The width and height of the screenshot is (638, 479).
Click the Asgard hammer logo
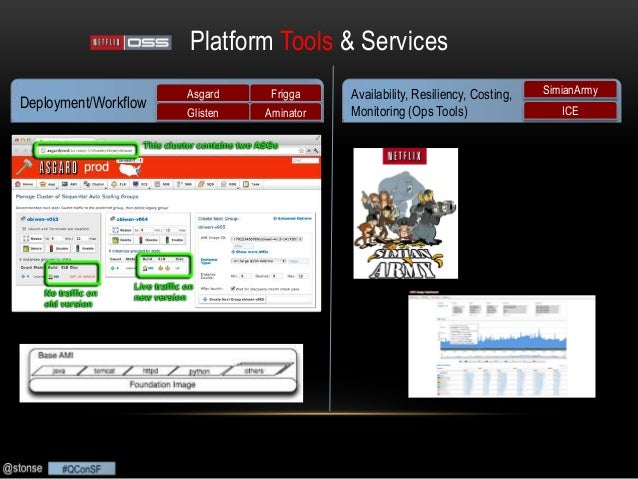click(x=24, y=168)
